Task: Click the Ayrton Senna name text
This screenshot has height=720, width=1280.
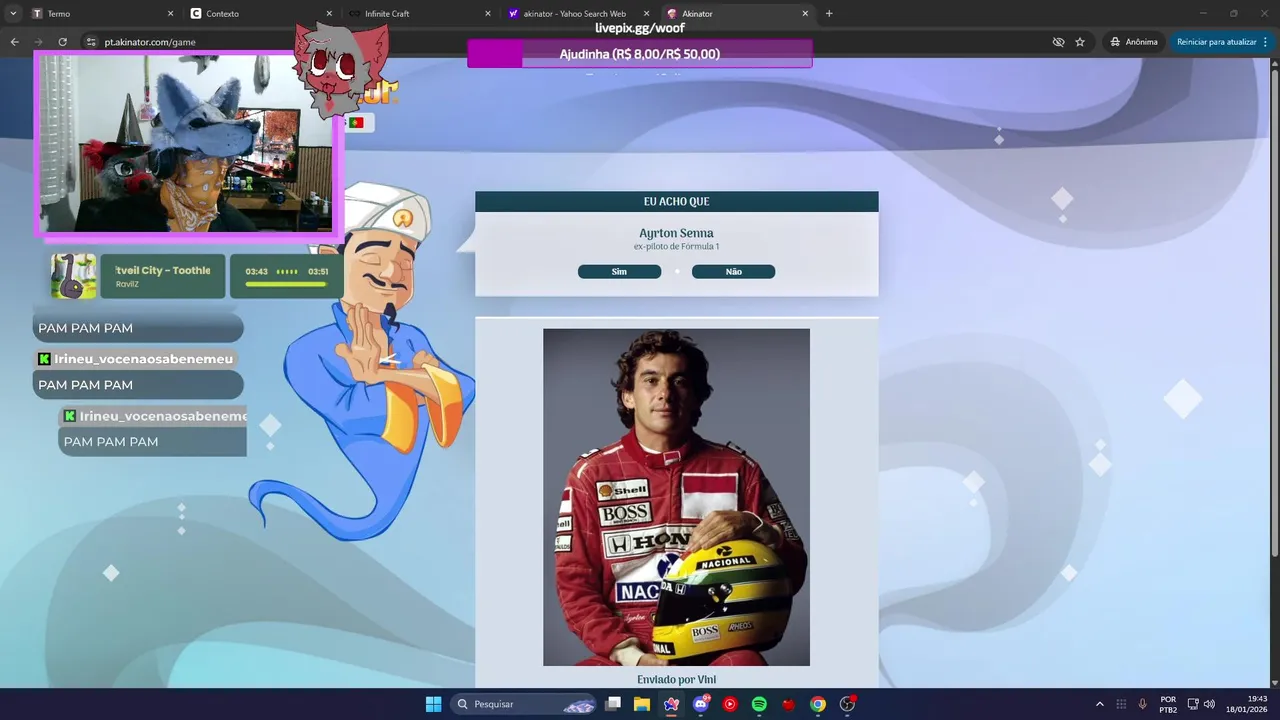Action: pos(676,233)
